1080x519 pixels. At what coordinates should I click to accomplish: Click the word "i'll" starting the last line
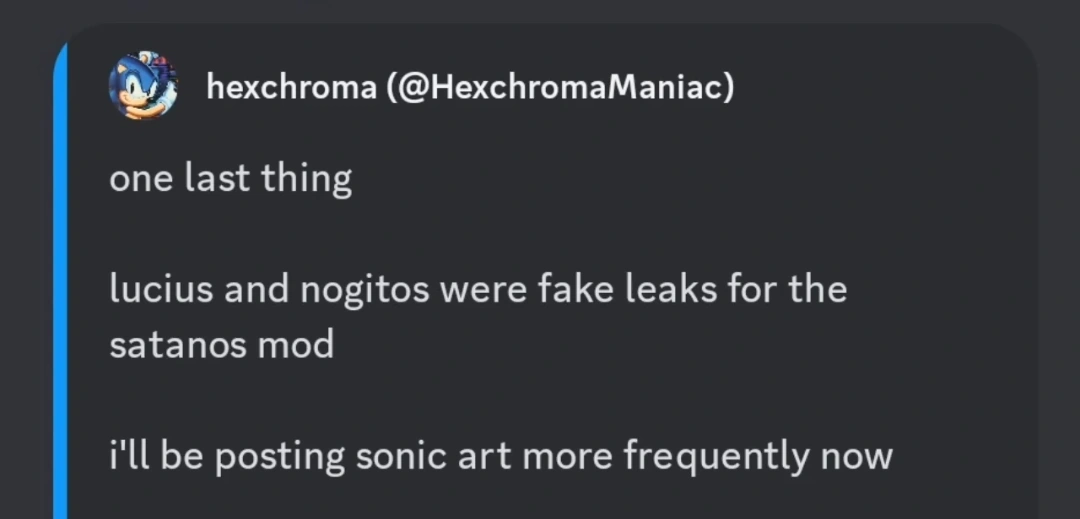129,456
